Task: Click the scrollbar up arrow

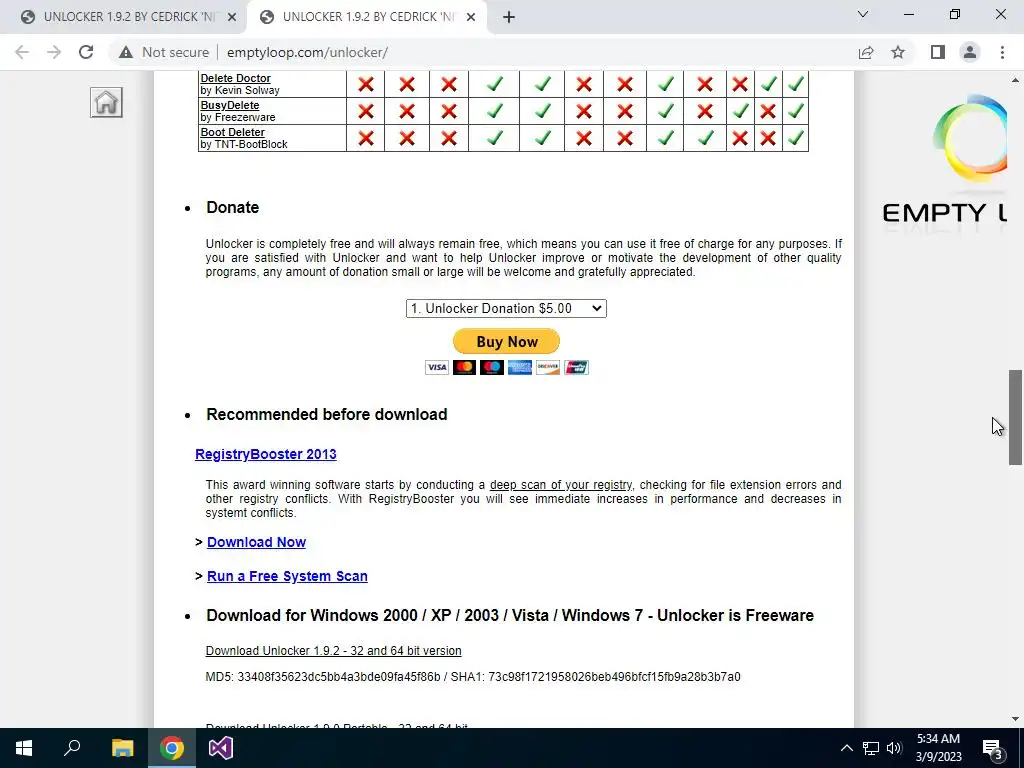Action: pos(1015,80)
